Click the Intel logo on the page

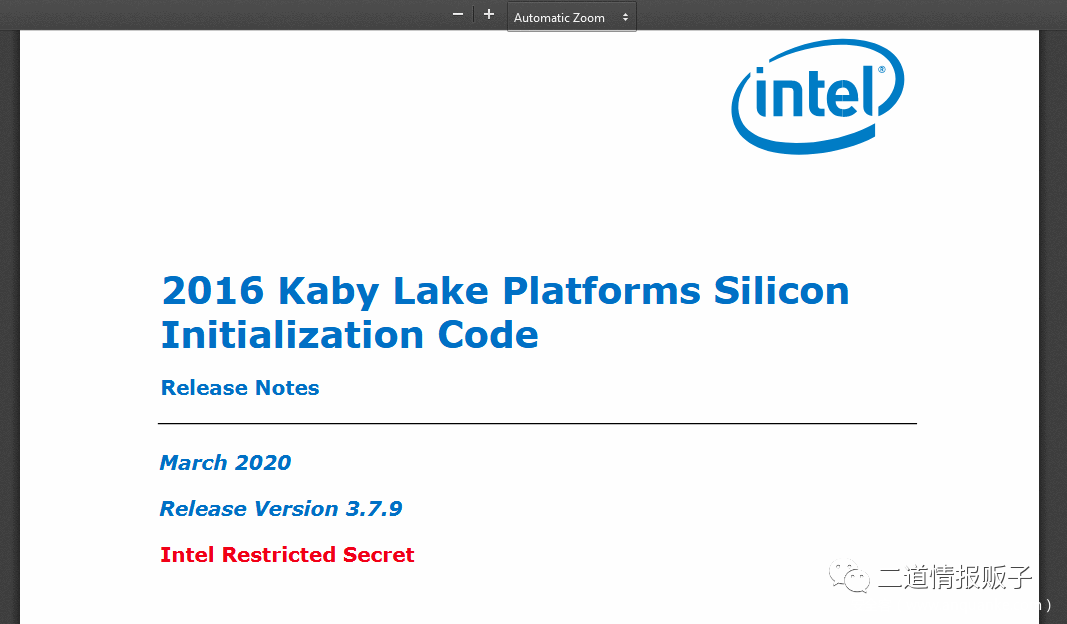(x=817, y=97)
